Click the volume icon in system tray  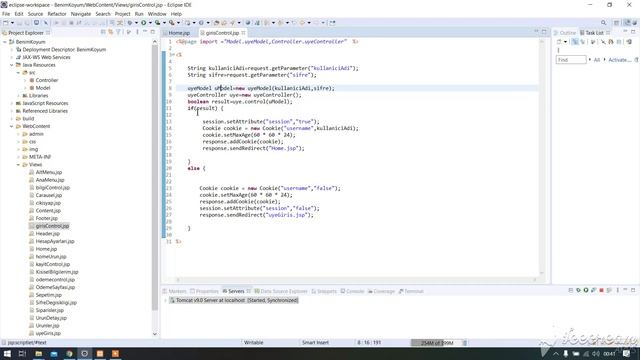596,354
